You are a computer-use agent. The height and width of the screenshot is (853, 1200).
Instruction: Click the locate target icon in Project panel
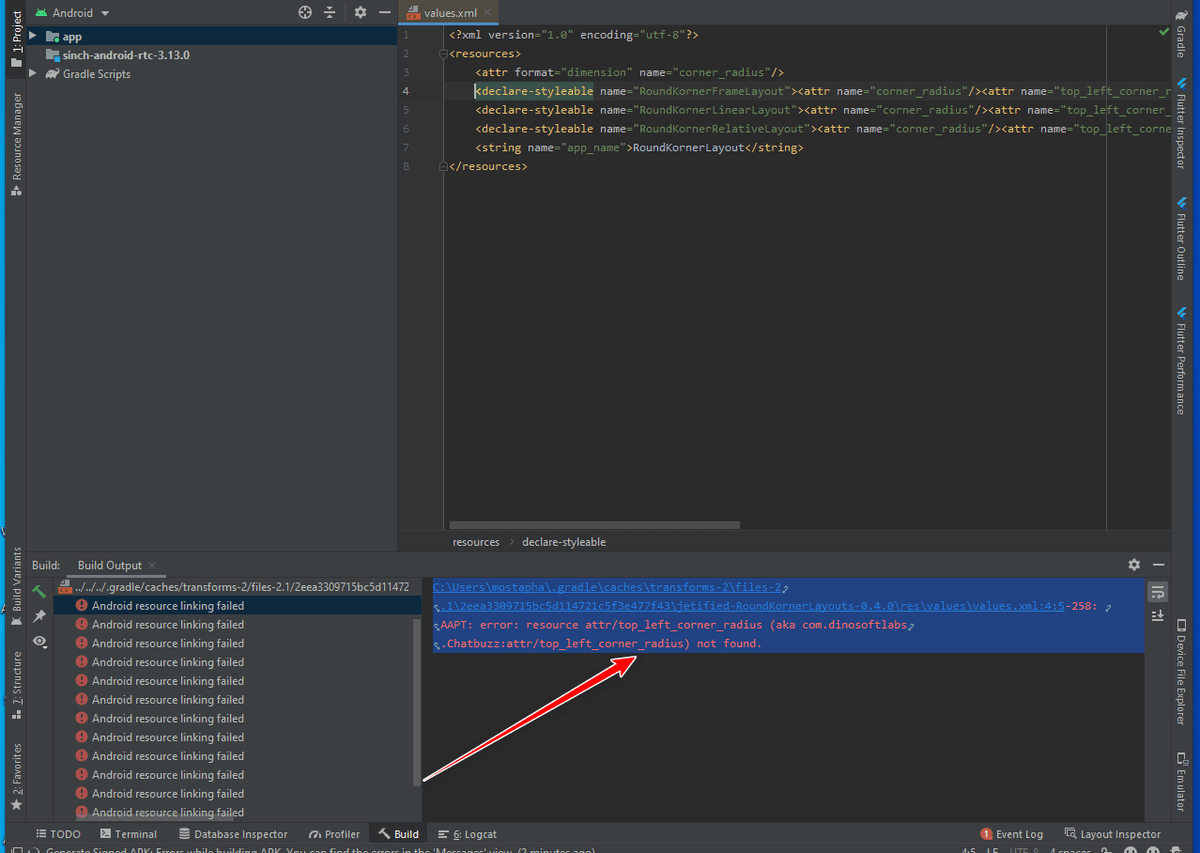[x=306, y=13]
